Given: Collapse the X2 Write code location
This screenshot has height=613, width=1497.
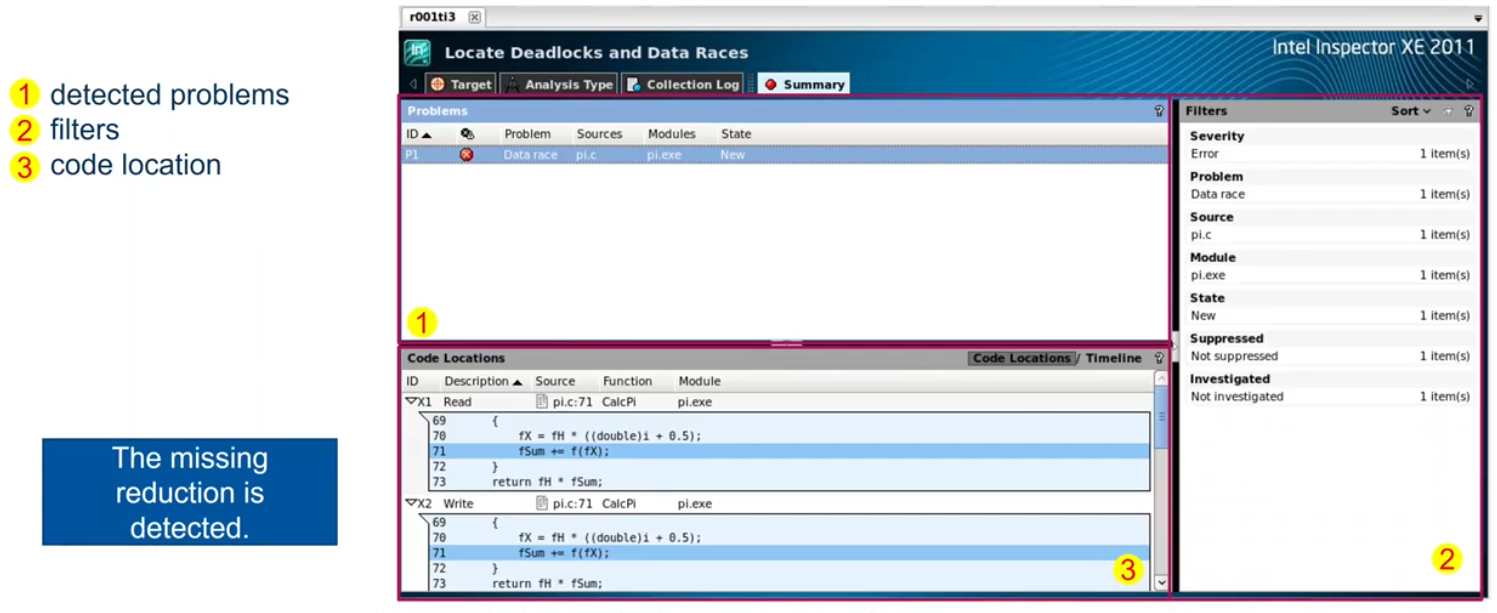Looking at the screenshot, I should [x=410, y=503].
